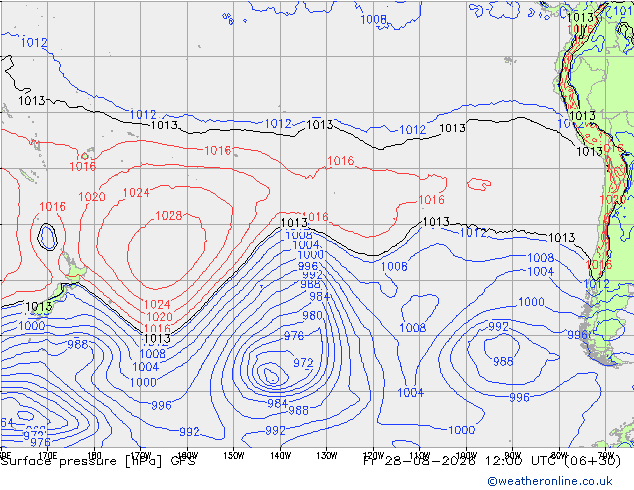Select the 140W longitude label
The image size is (634, 490).
point(281,456)
